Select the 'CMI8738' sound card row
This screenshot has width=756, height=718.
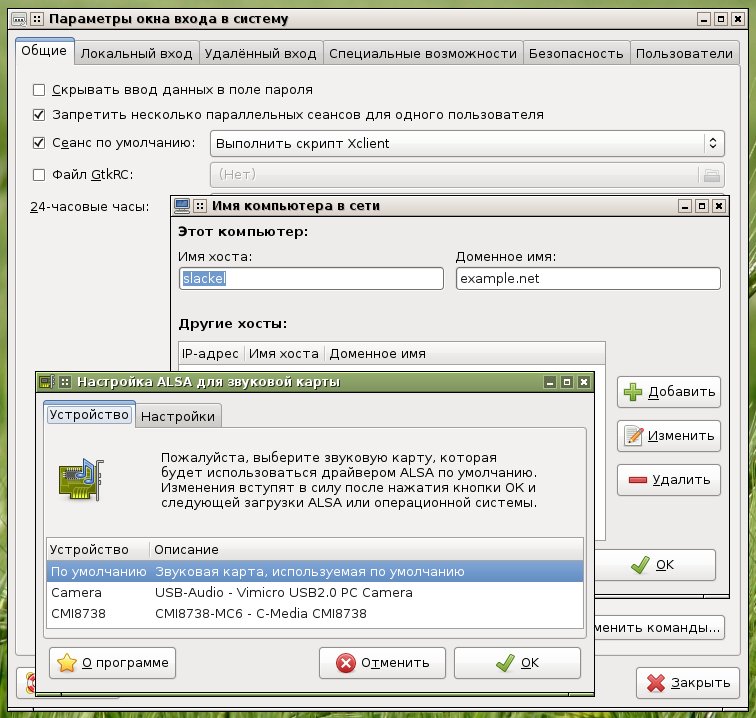tap(315, 613)
